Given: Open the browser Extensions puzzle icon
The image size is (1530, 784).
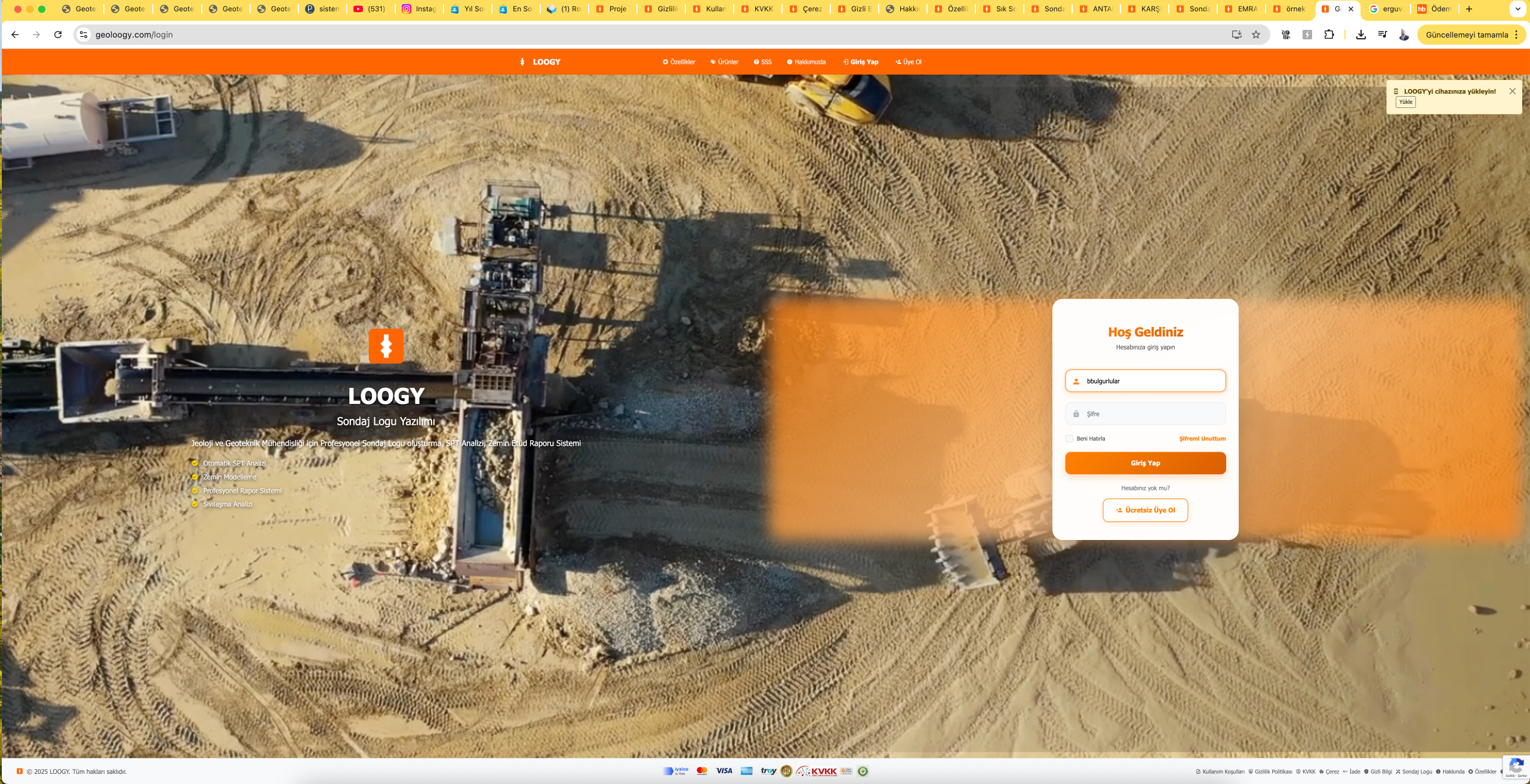Looking at the screenshot, I should click(1329, 35).
